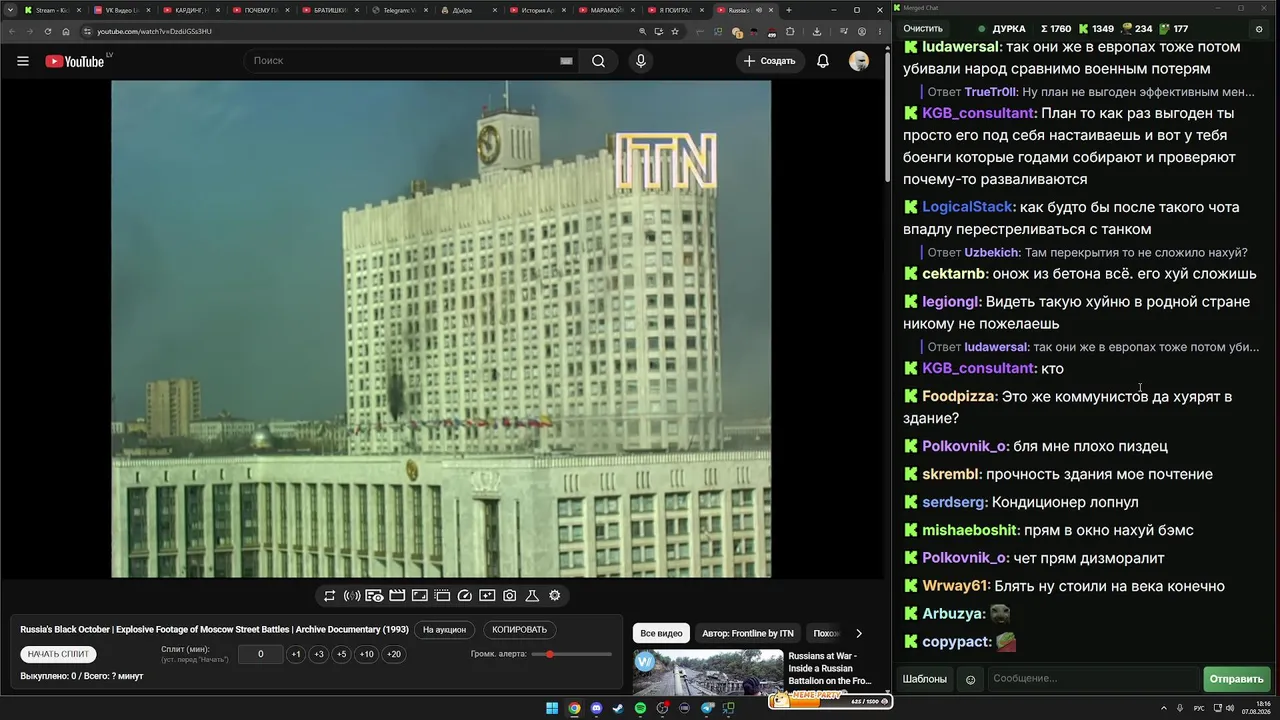Click the clapperboard icon in player toolbar
The width and height of the screenshot is (1280, 720).
397,596
